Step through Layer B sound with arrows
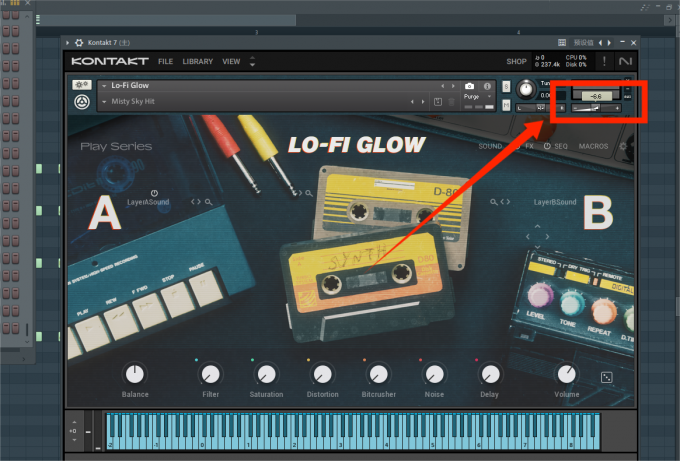The height and width of the screenshot is (461, 680). click(505, 202)
